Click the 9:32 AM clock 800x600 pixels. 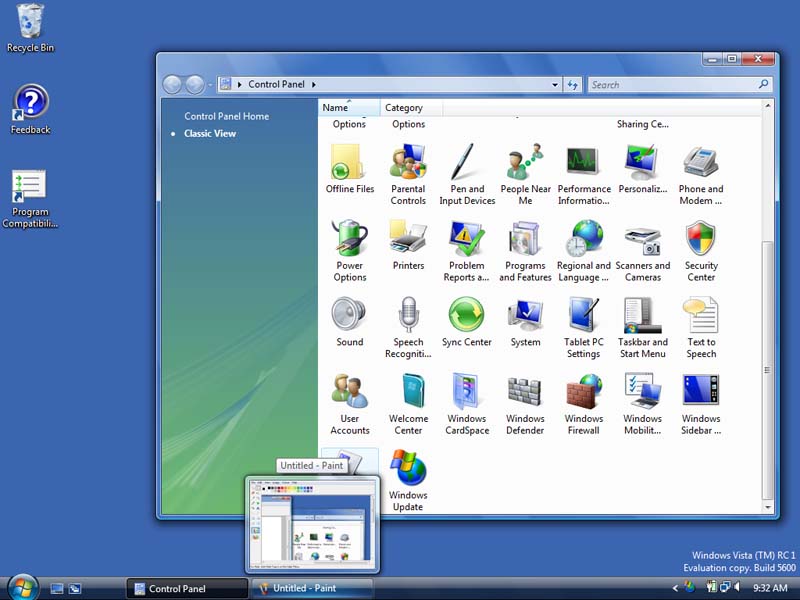770,588
